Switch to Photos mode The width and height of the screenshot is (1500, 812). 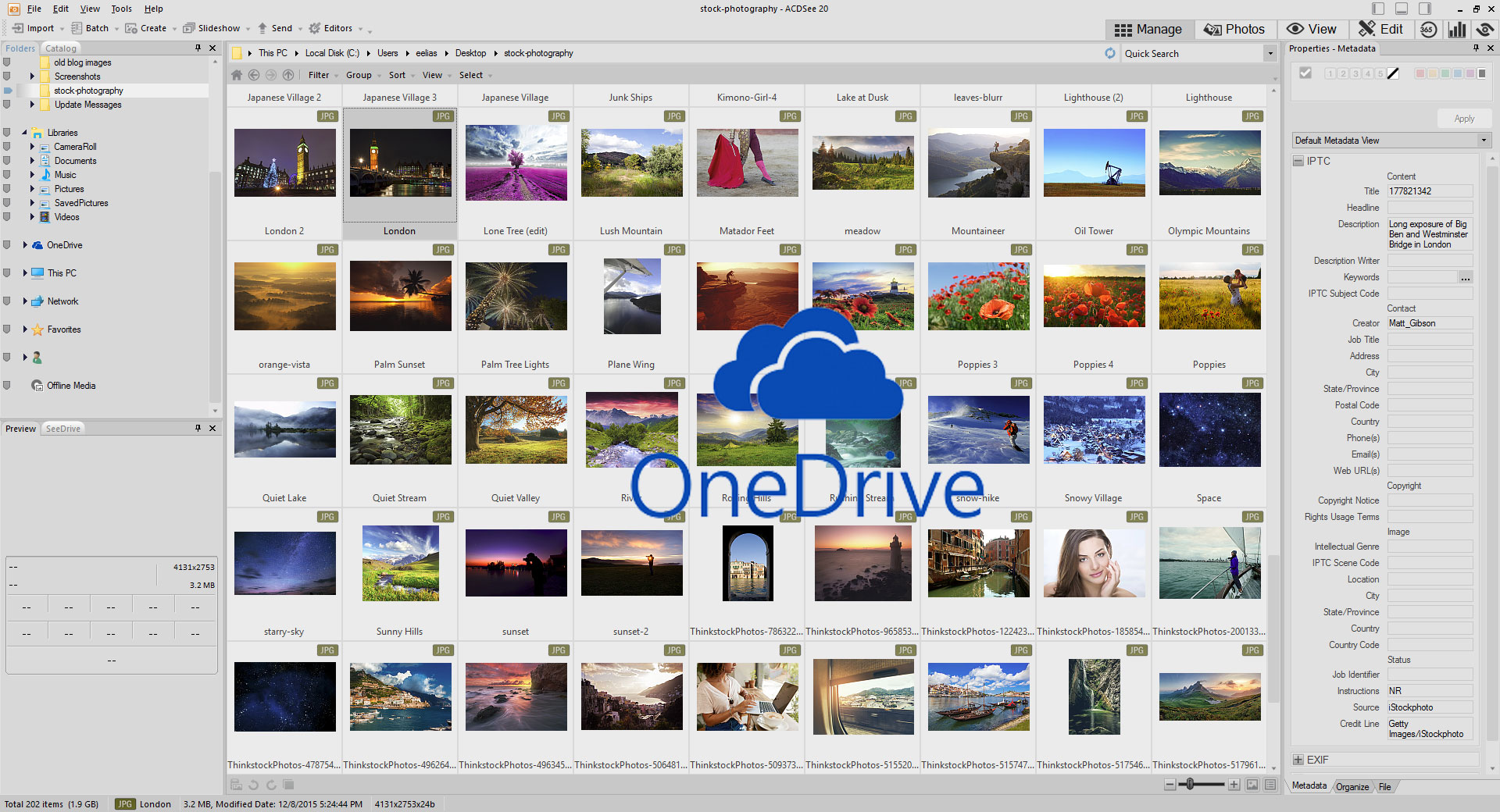tap(1234, 29)
